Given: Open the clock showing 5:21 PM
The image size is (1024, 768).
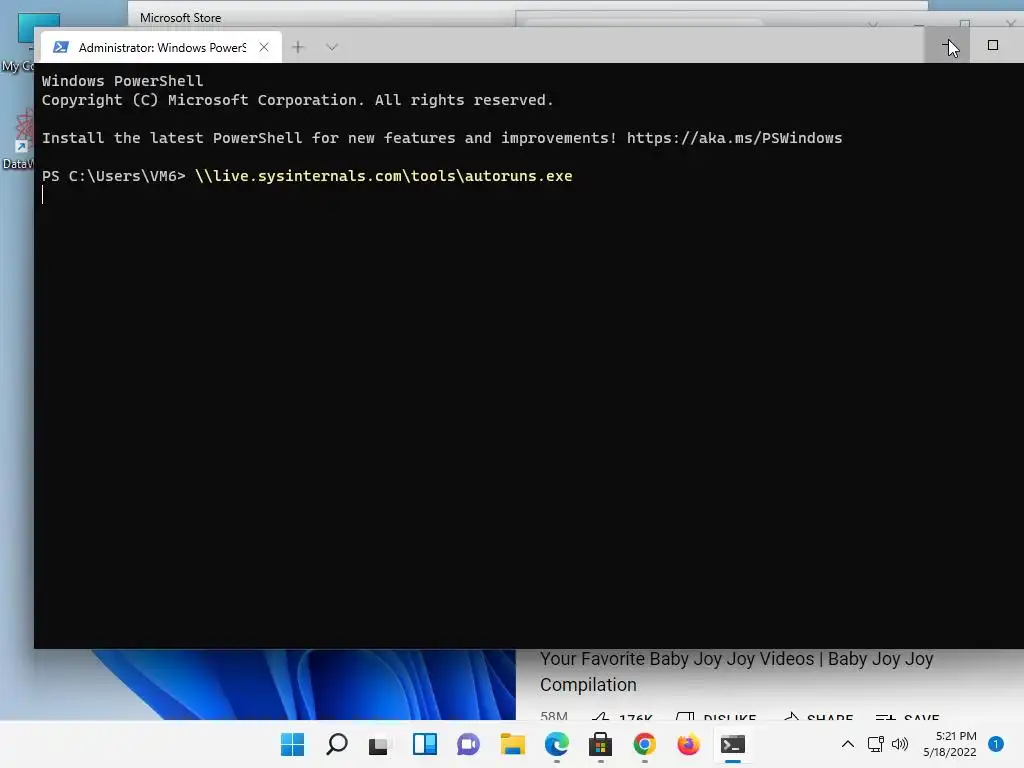Looking at the screenshot, I should [950, 744].
